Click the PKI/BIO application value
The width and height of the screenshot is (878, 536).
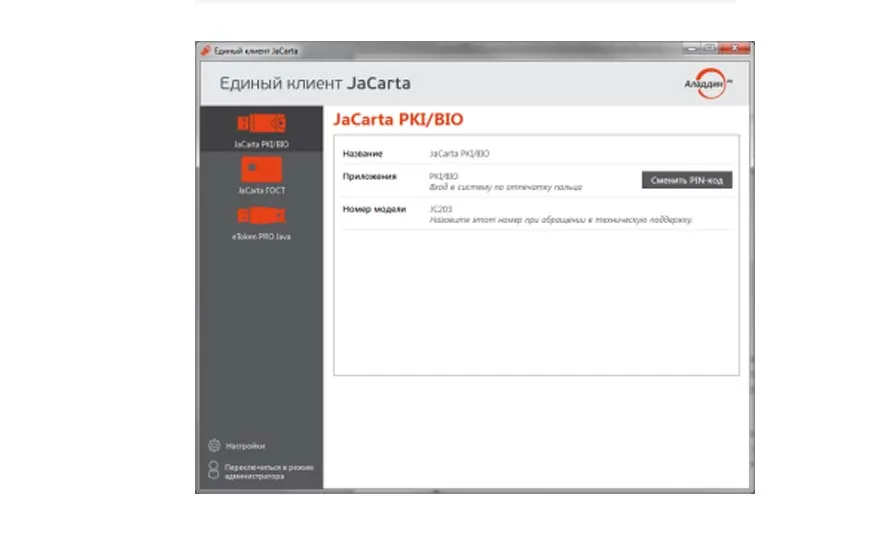tap(443, 176)
